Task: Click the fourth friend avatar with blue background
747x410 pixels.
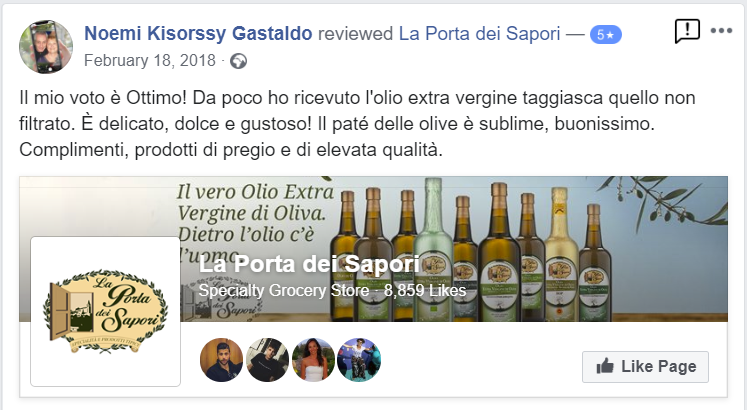Action: pos(359,360)
